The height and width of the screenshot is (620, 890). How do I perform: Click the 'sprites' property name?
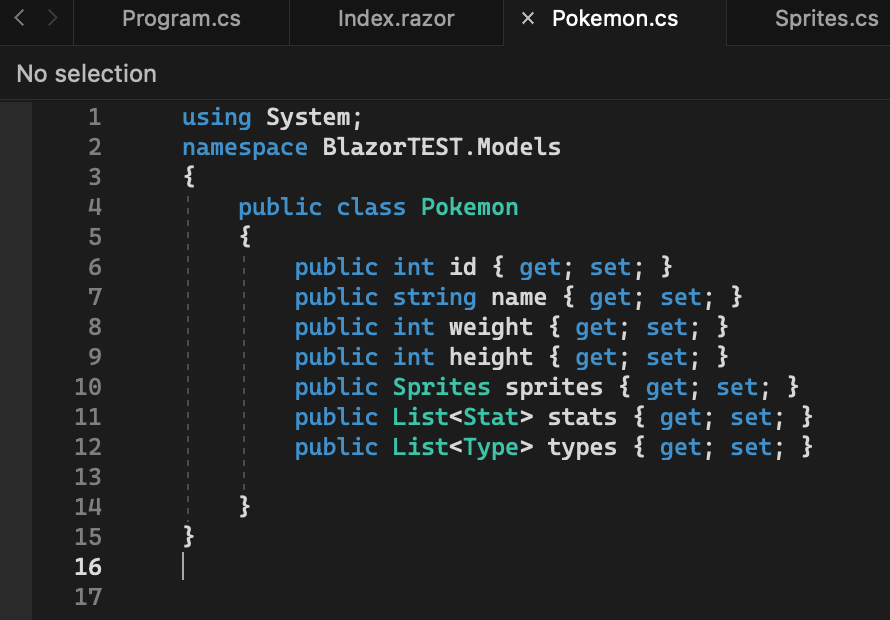point(553,388)
